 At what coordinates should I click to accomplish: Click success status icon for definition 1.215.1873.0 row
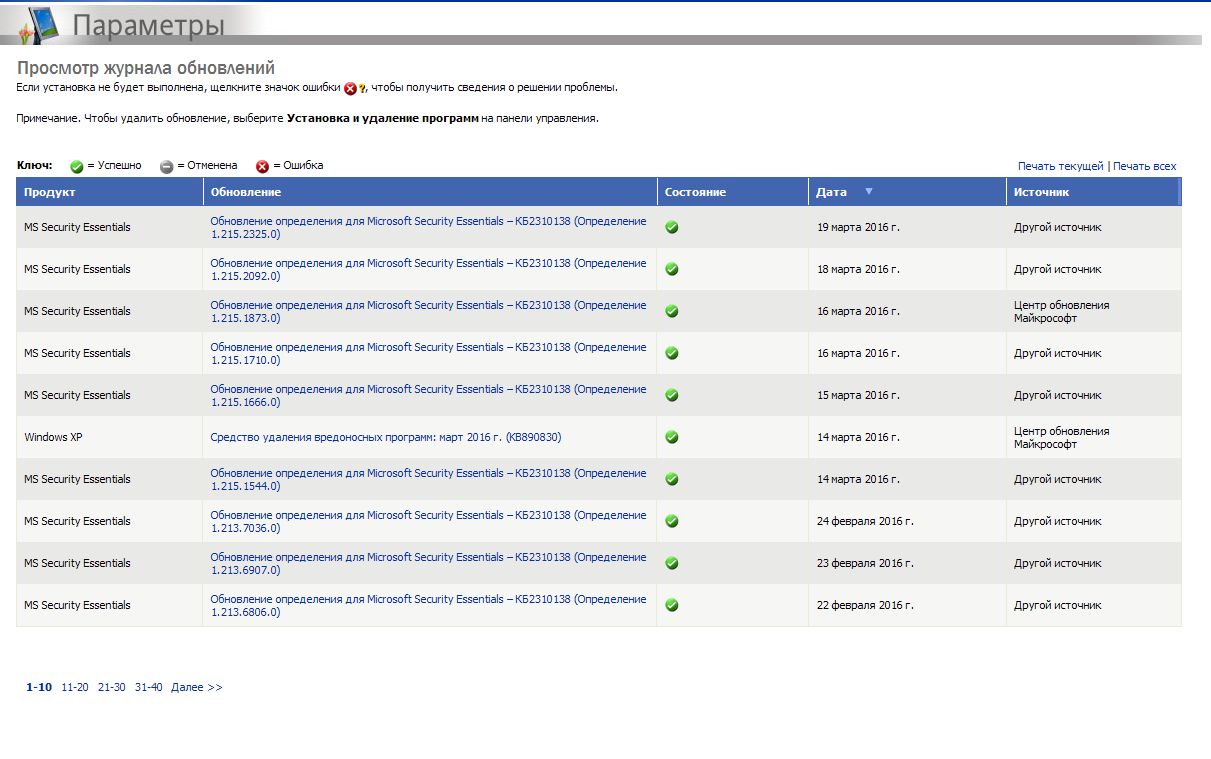tap(672, 311)
